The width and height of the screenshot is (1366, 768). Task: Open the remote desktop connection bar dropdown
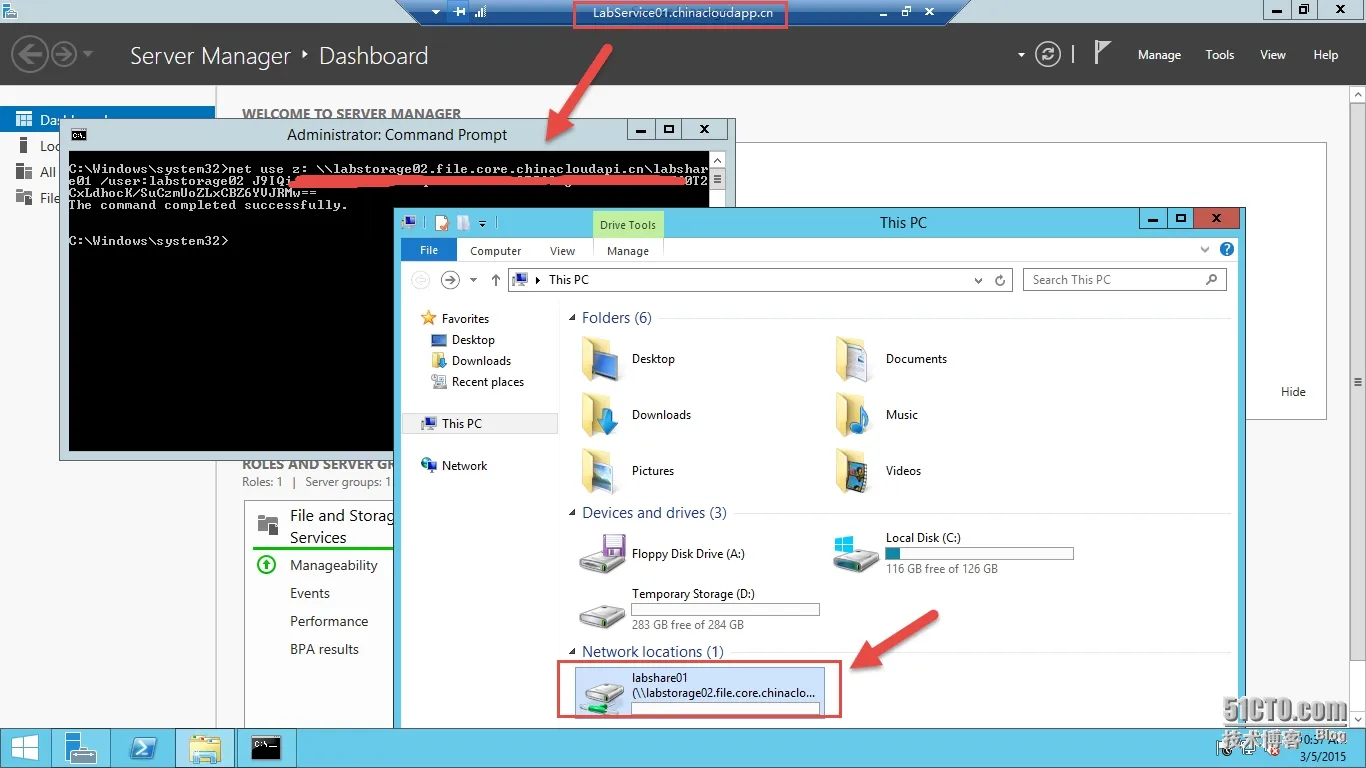tap(436, 12)
